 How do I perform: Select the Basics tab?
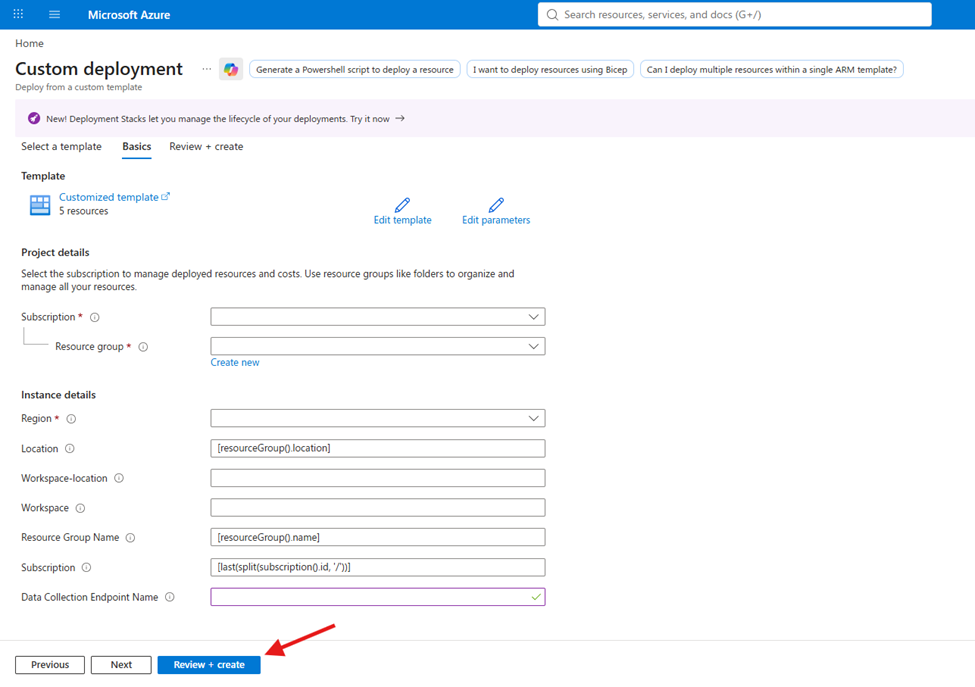[137, 147]
